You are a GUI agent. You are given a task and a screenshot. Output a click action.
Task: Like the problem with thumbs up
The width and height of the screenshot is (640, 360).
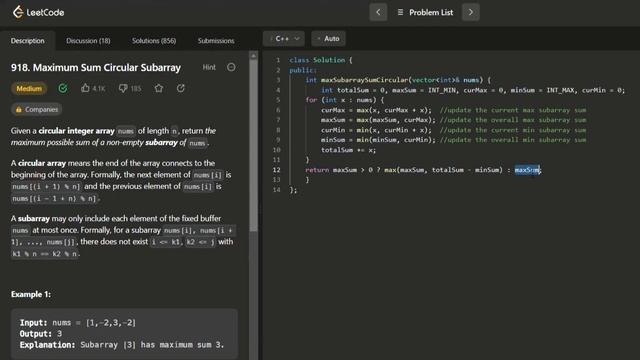click(85, 88)
